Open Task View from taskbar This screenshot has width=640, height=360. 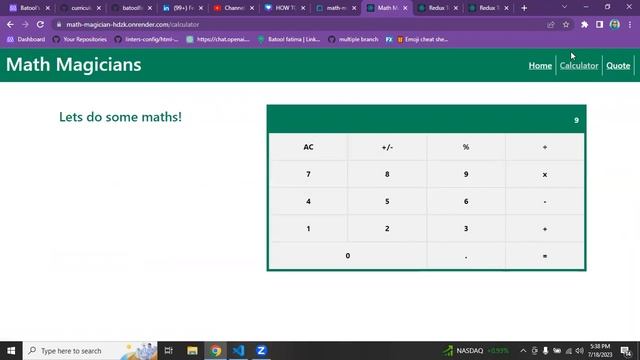click(x=169, y=351)
